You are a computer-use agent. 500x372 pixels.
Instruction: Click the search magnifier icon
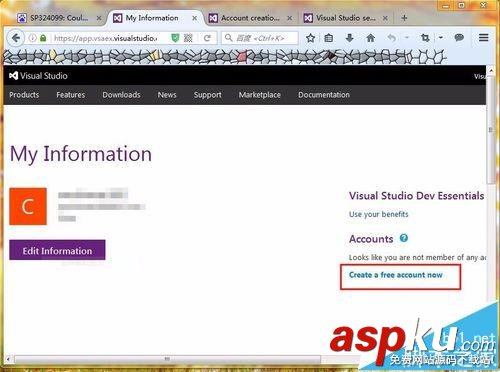point(229,38)
